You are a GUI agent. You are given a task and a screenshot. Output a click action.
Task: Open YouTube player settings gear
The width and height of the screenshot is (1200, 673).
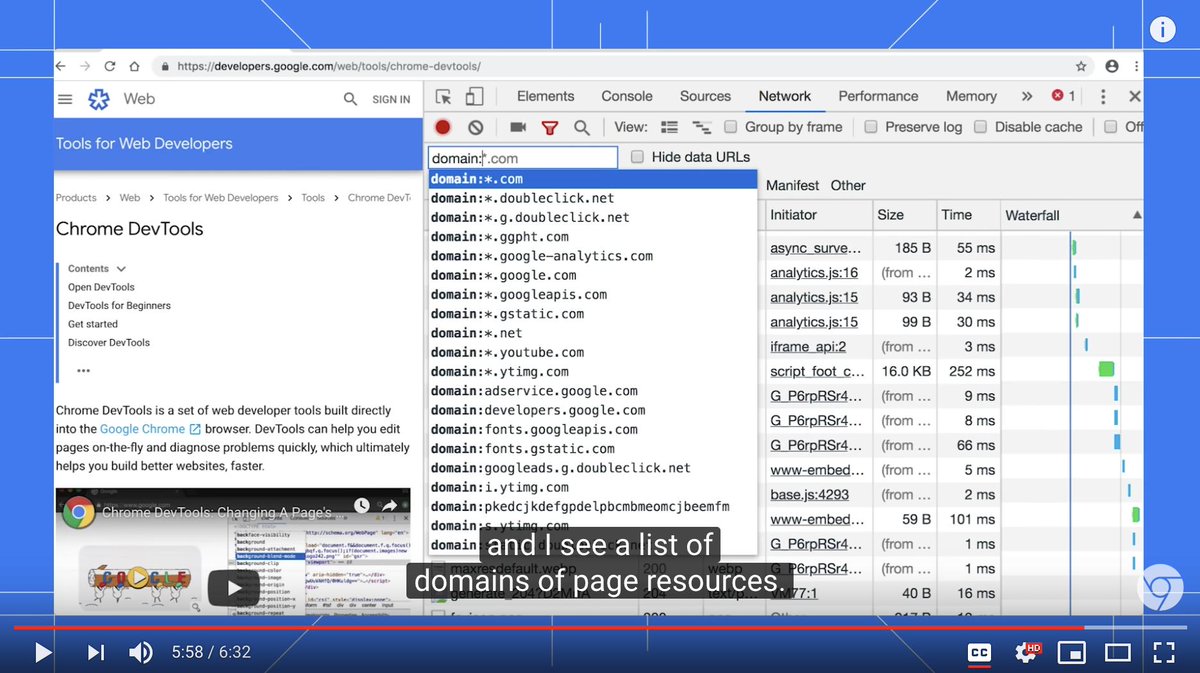point(1025,653)
